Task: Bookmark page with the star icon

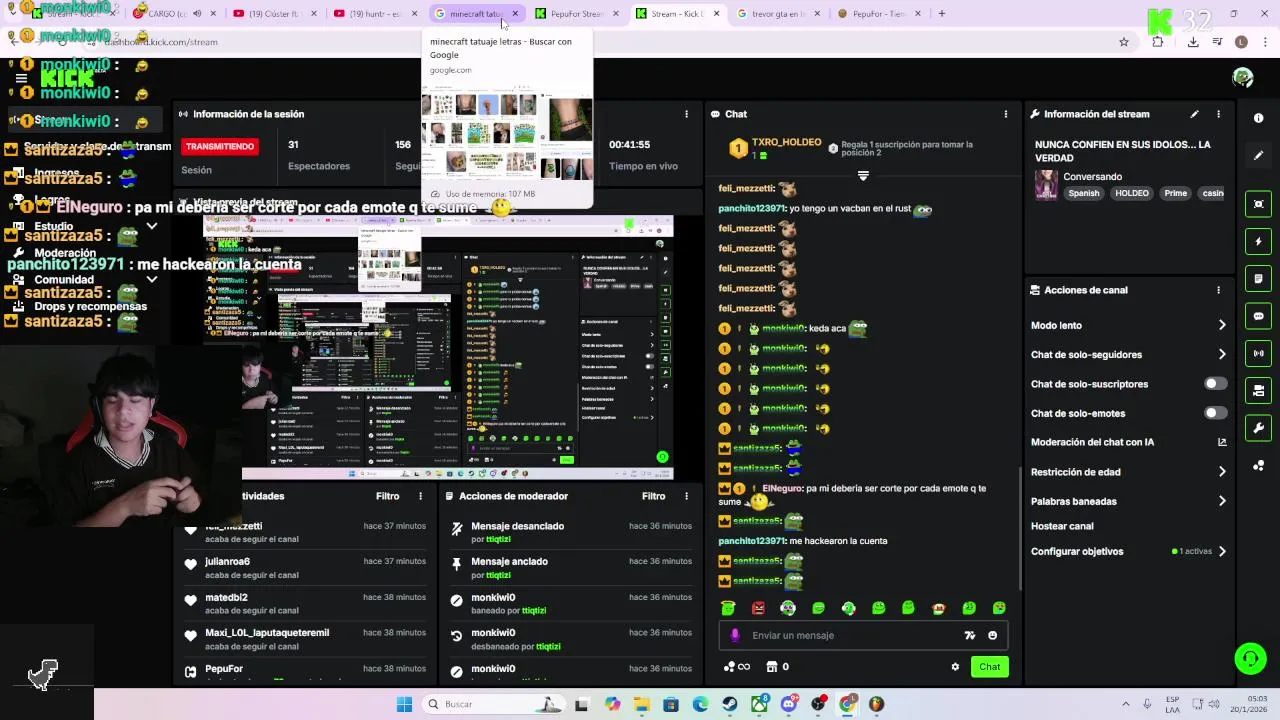Action: [1124, 42]
